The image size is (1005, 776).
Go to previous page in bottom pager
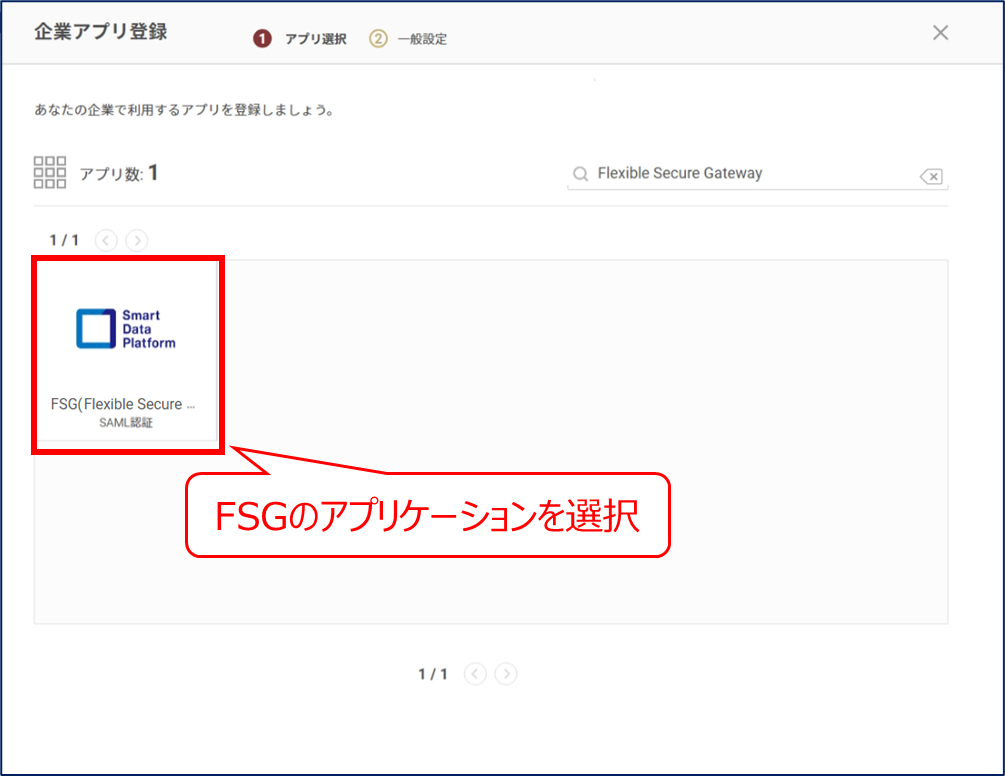pyautogui.click(x=475, y=673)
